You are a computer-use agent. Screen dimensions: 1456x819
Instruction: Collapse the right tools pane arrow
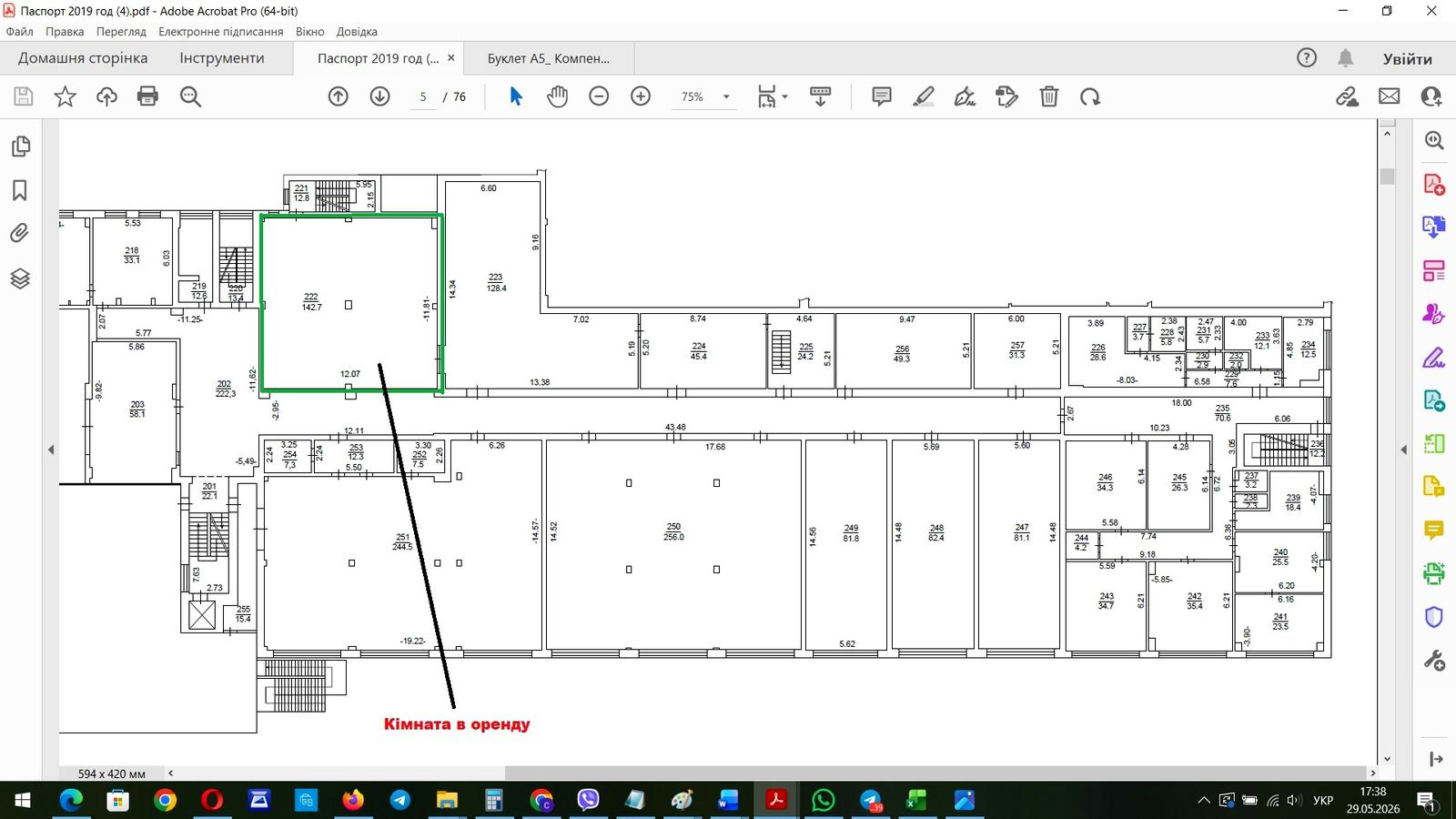click(x=1403, y=450)
